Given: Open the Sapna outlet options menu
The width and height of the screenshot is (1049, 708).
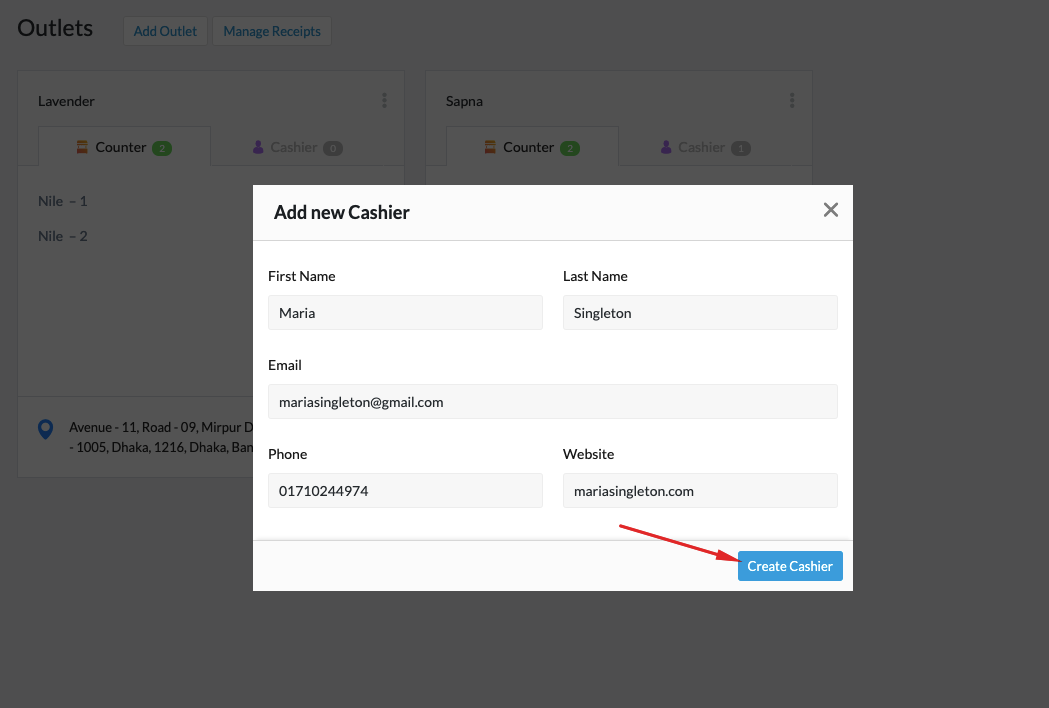Looking at the screenshot, I should [792, 100].
